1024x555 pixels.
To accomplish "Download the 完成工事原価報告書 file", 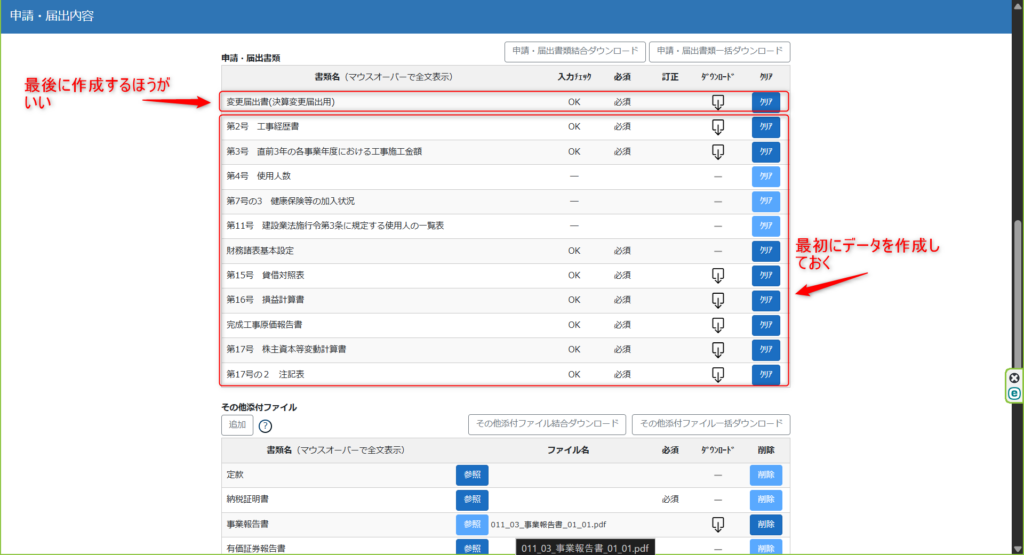I will tap(717, 325).
